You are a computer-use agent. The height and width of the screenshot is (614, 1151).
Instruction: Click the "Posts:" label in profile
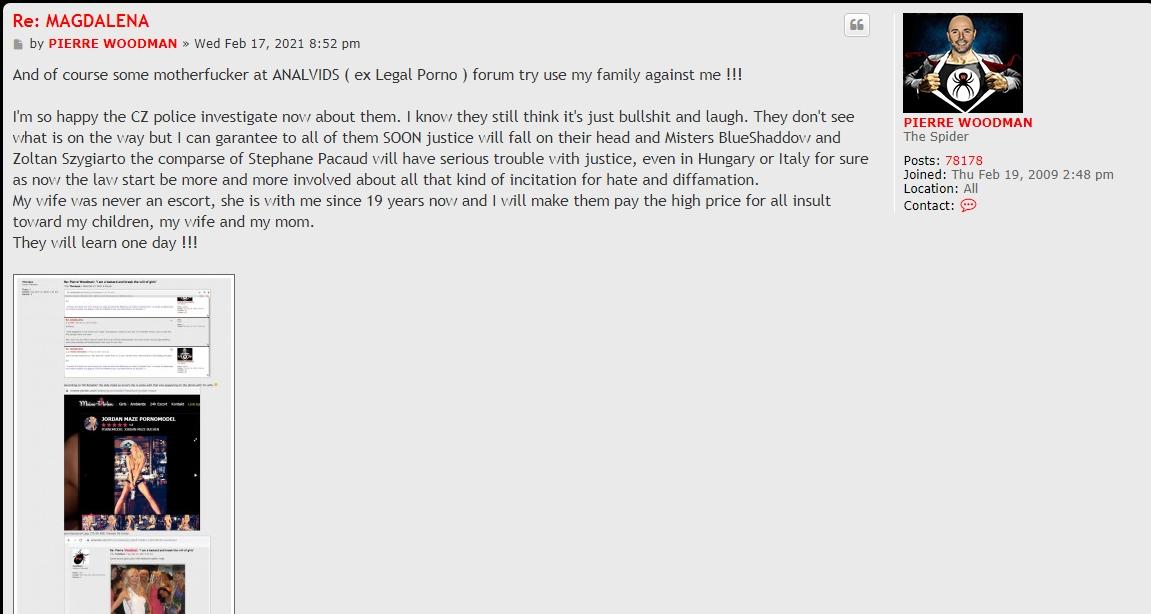click(x=922, y=160)
